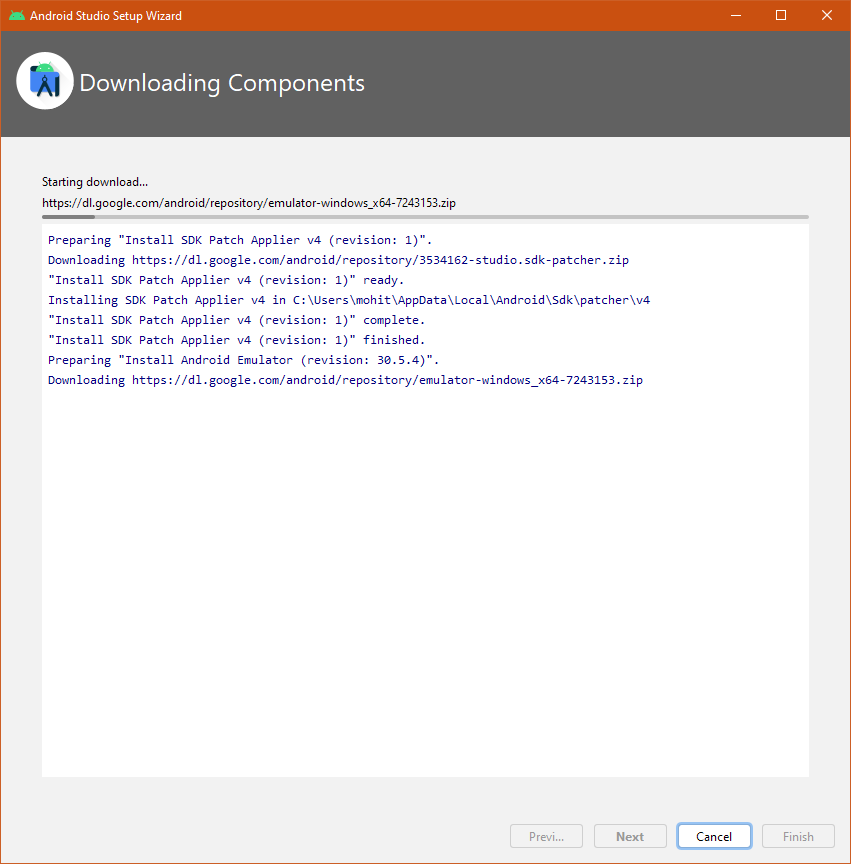
Task: Click the Android icon in the title bar
Action: pyautogui.click(x=17, y=16)
